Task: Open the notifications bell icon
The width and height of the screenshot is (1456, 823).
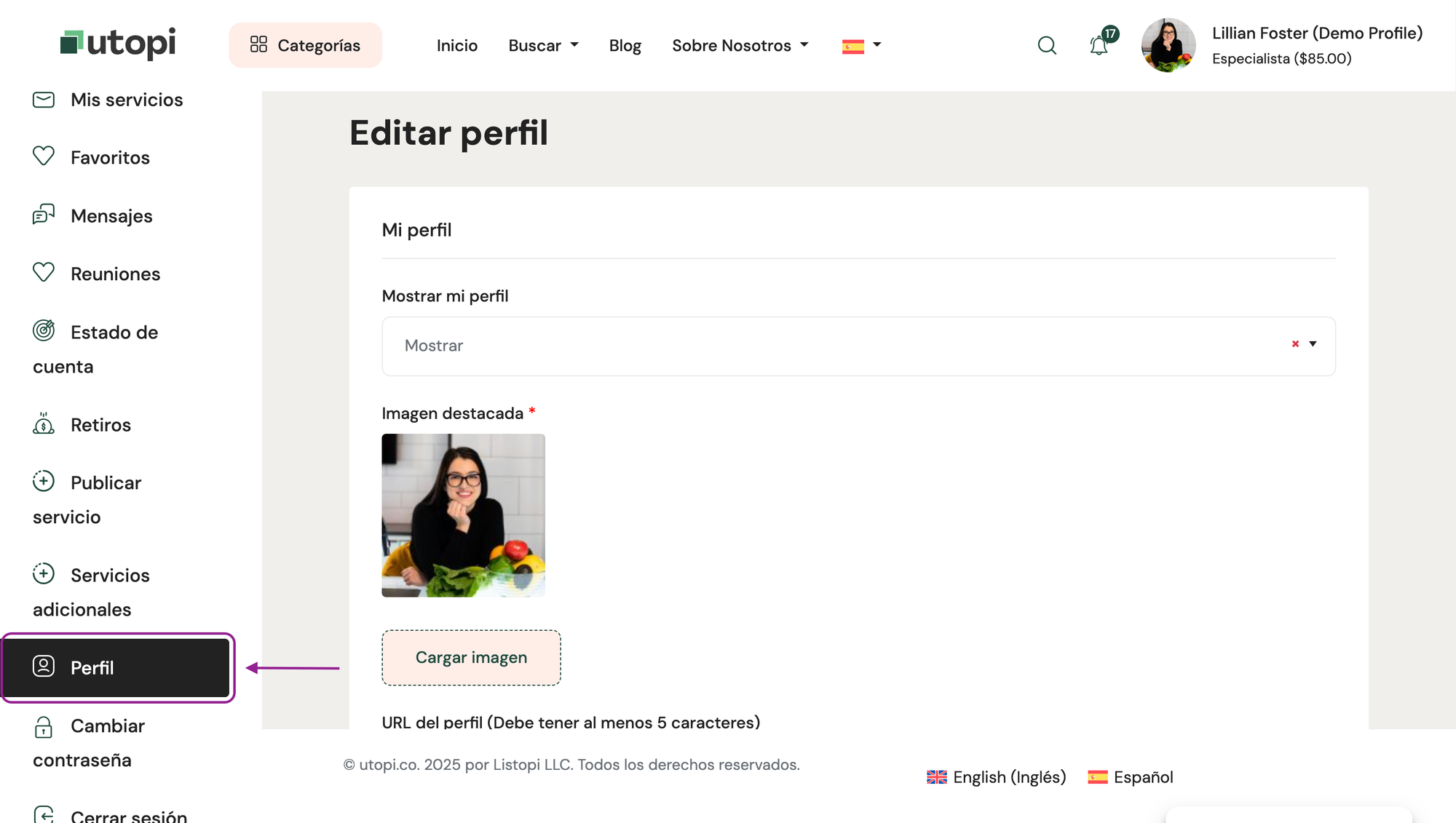Action: (x=1099, y=46)
